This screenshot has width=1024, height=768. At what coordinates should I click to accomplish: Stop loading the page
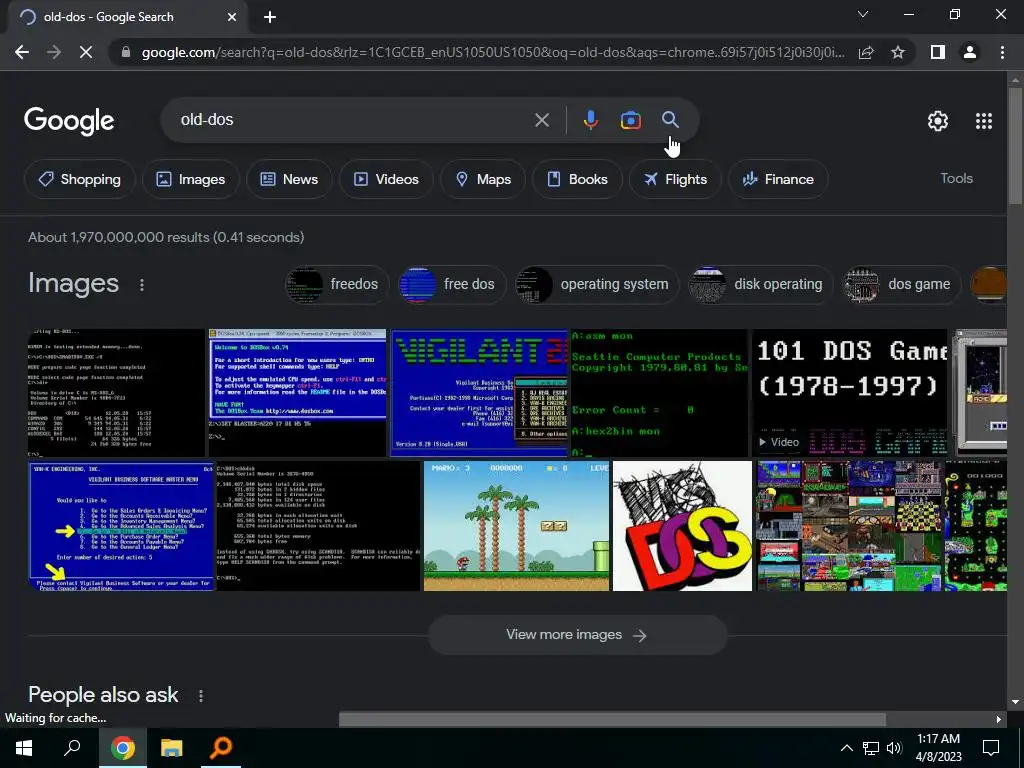click(86, 52)
